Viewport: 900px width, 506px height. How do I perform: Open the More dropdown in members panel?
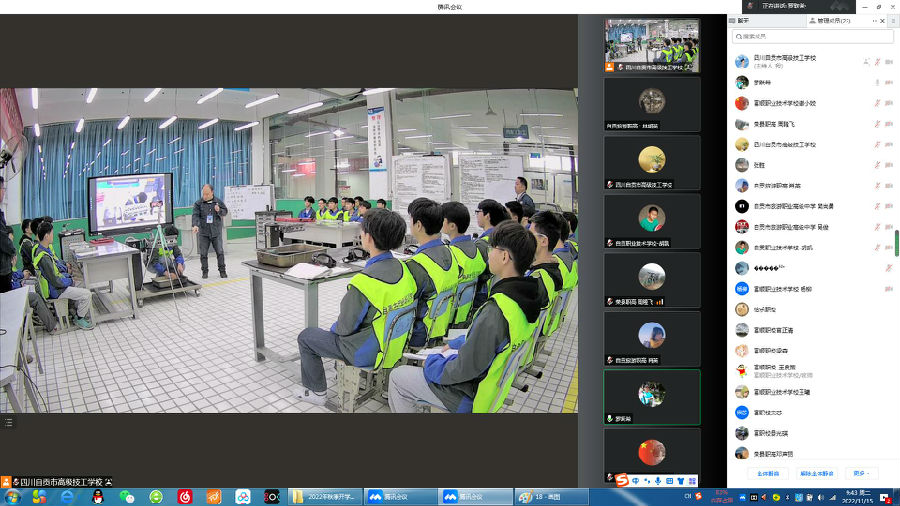861,473
